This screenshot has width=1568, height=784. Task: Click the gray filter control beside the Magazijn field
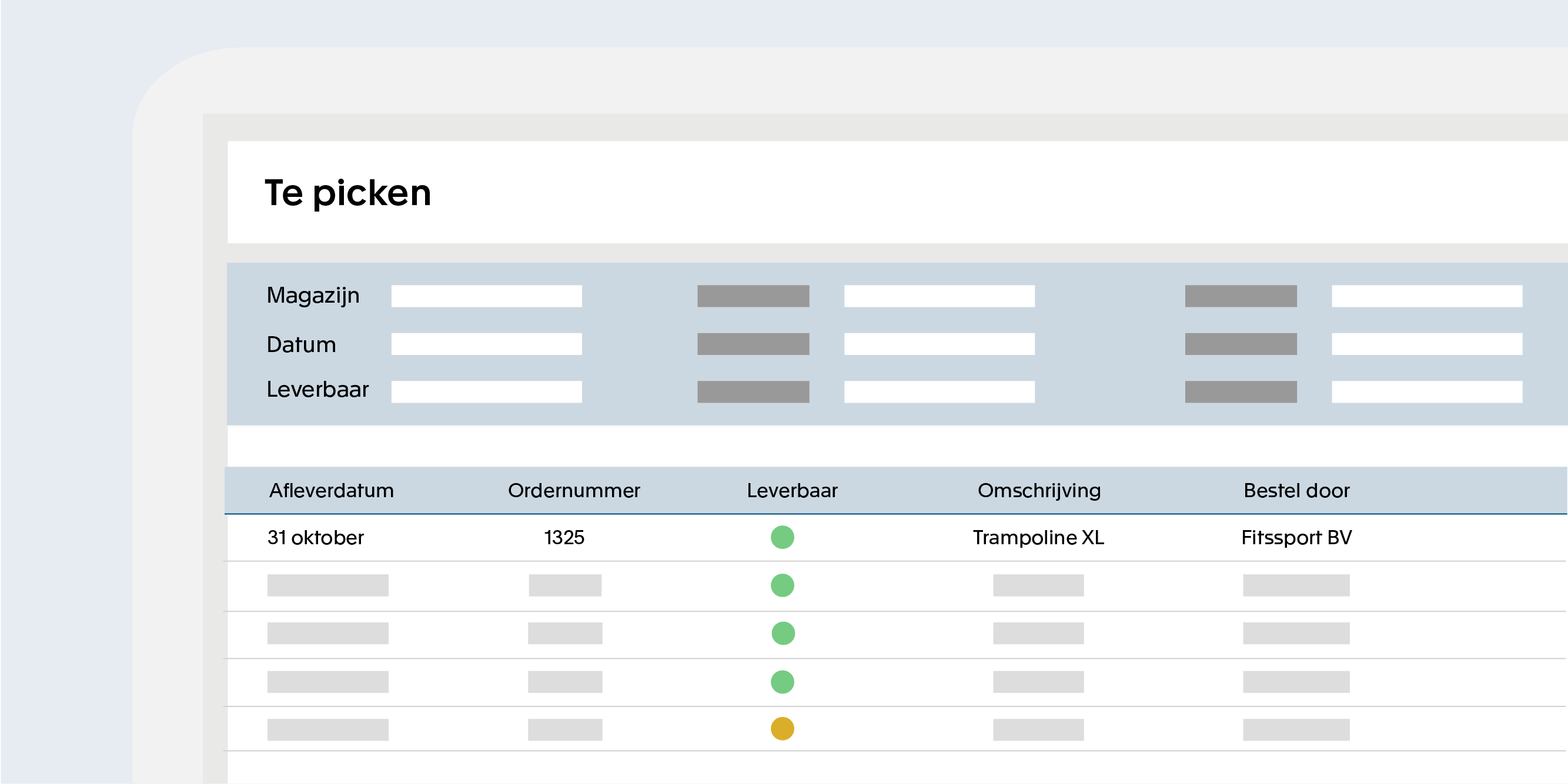pos(754,296)
